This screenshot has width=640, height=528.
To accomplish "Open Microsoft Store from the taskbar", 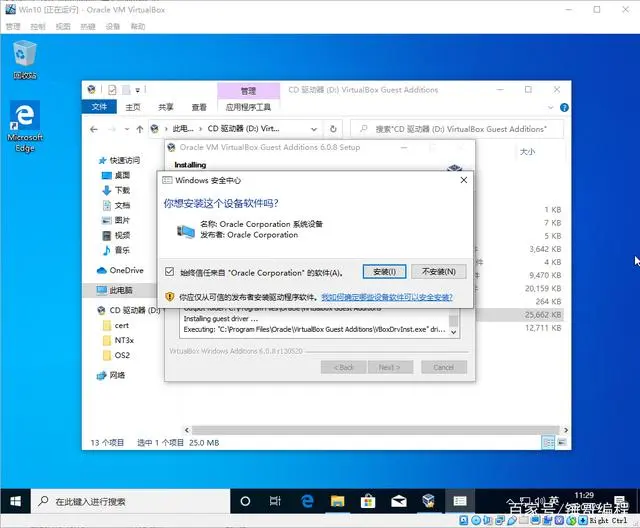I will 368,501.
